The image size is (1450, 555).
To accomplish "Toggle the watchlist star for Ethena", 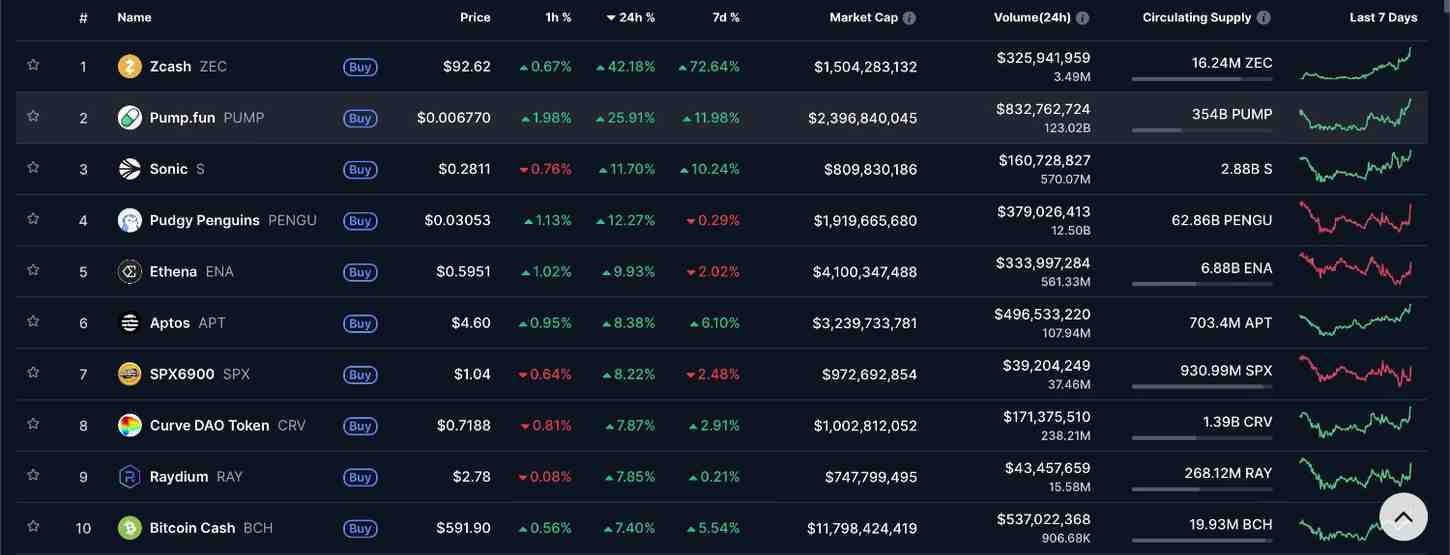I will pyautogui.click(x=33, y=270).
